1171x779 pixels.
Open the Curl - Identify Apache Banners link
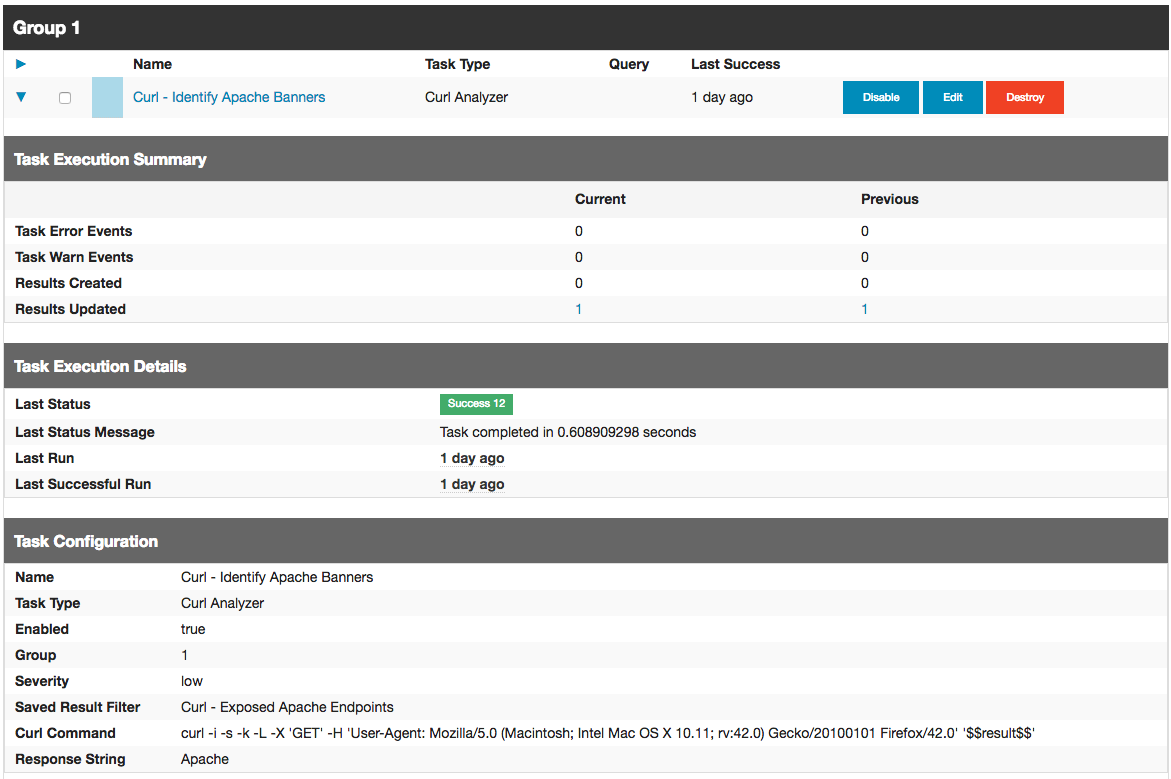pos(229,97)
